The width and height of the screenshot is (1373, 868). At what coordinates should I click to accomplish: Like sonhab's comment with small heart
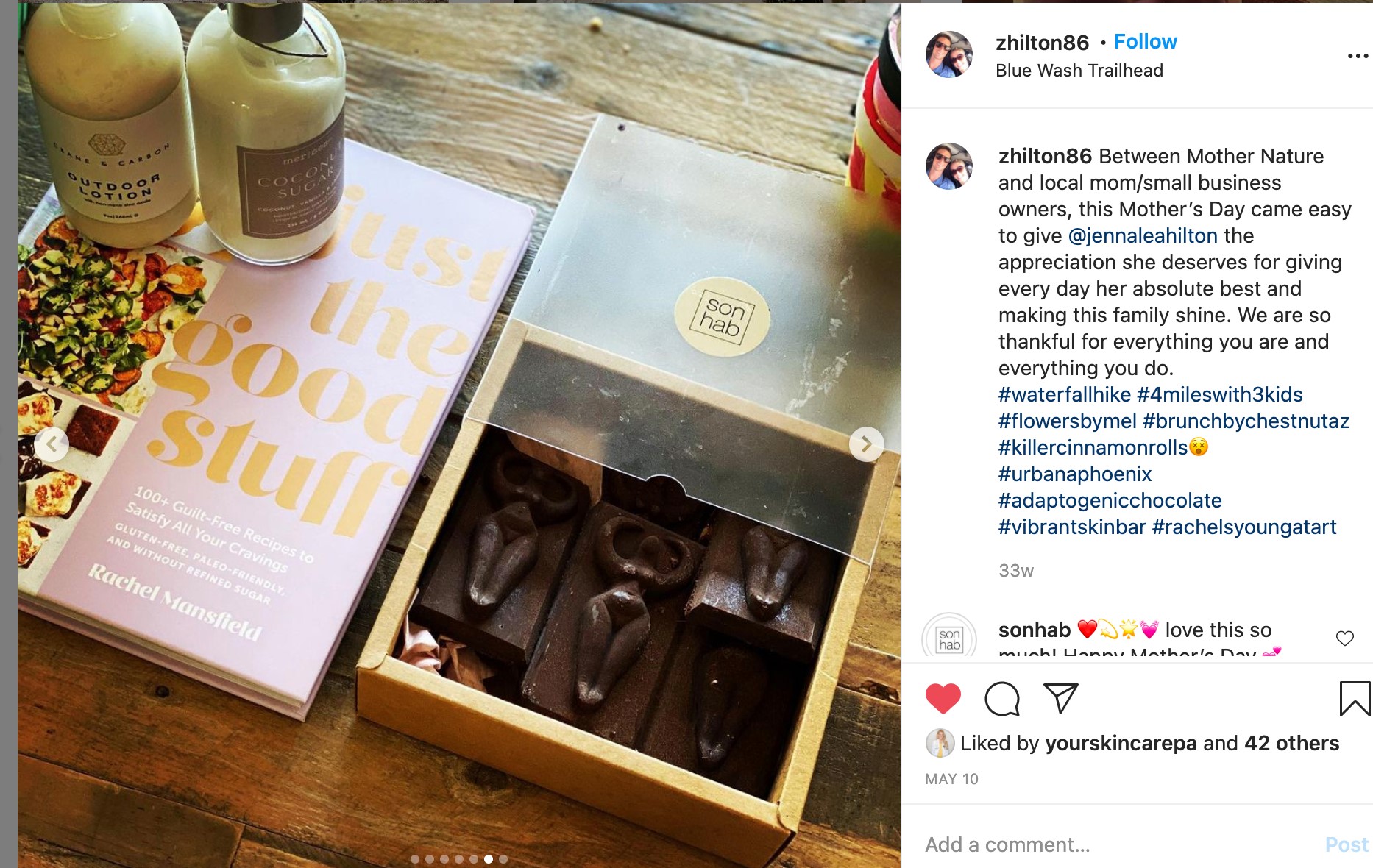(1345, 638)
